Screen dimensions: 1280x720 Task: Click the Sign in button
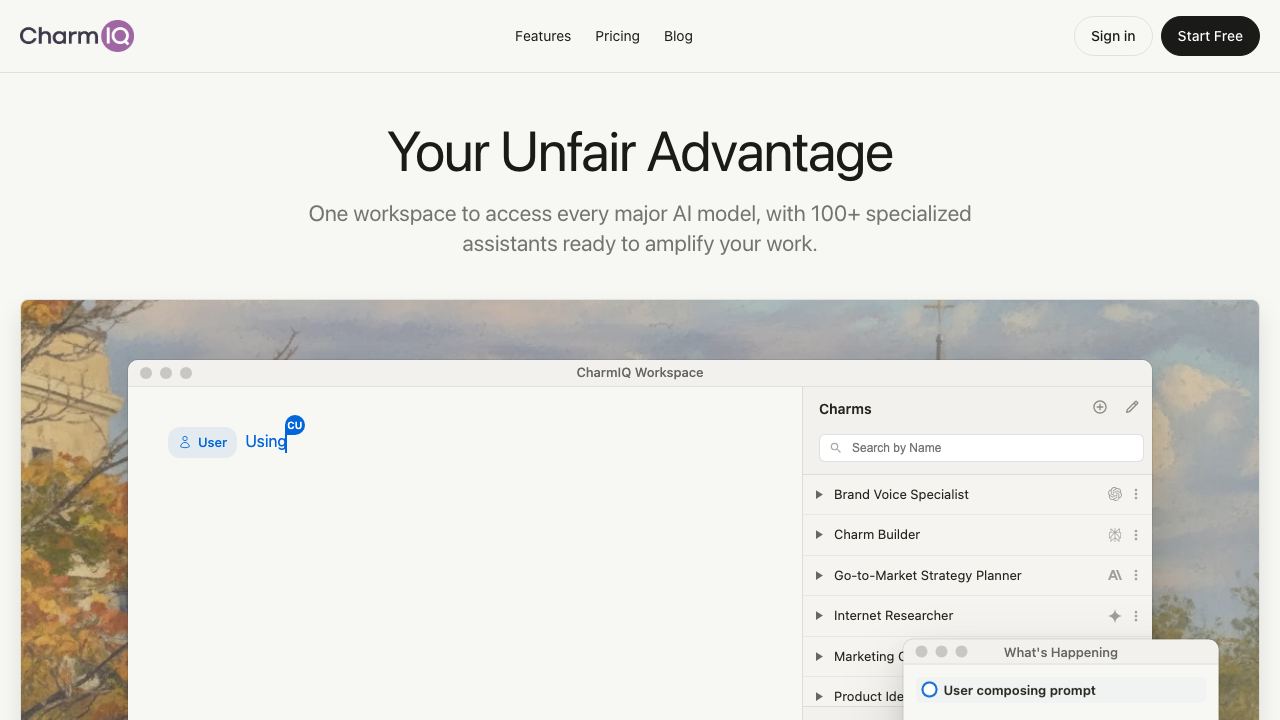coord(1113,36)
